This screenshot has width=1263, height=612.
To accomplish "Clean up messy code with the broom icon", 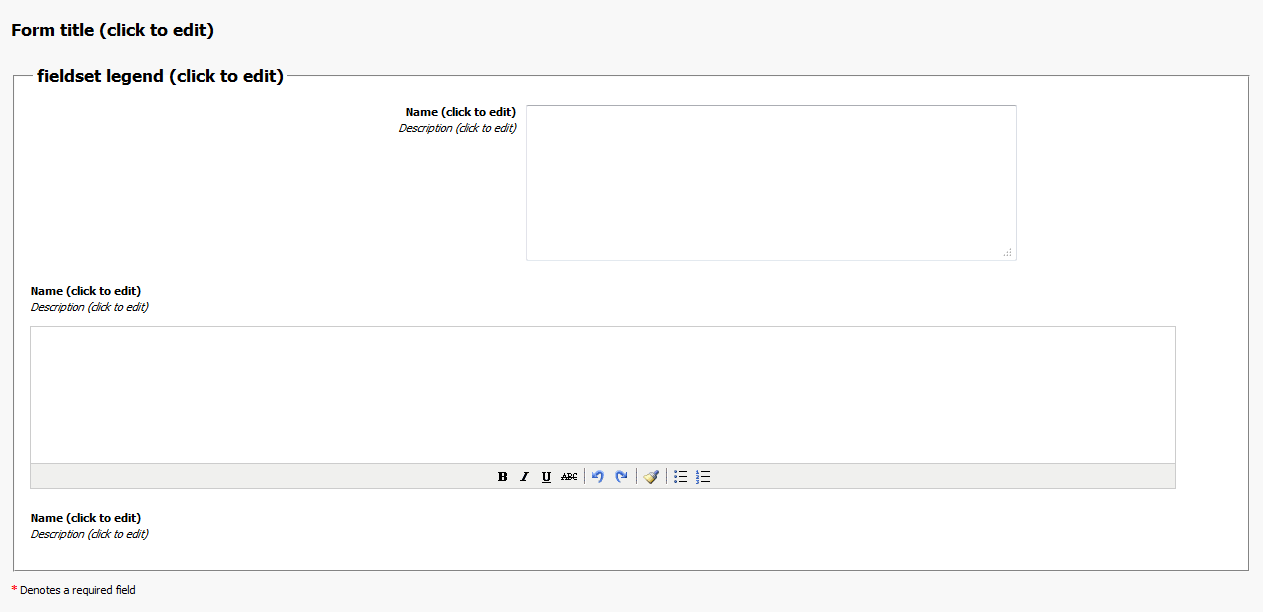I will 651,477.
